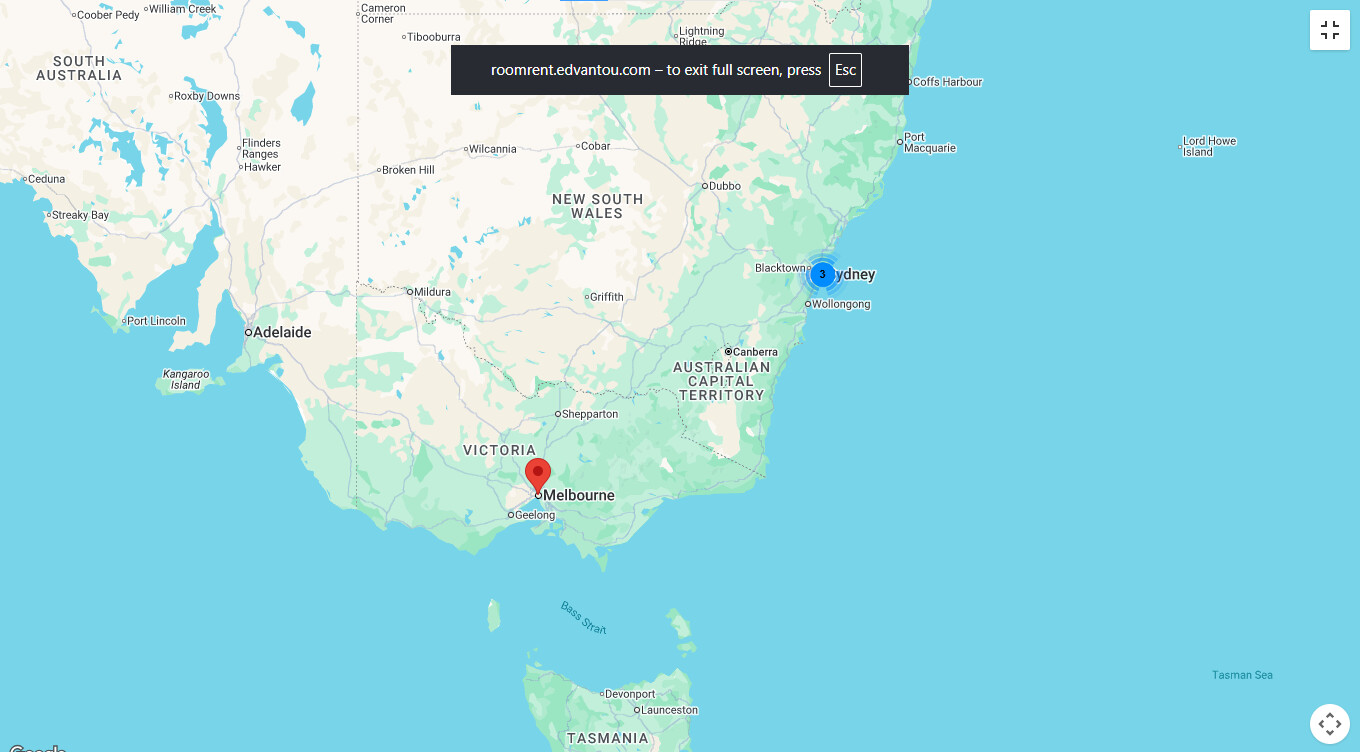This screenshot has height=752, width=1360.
Task: Select Mildura on the map
Action: point(432,292)
